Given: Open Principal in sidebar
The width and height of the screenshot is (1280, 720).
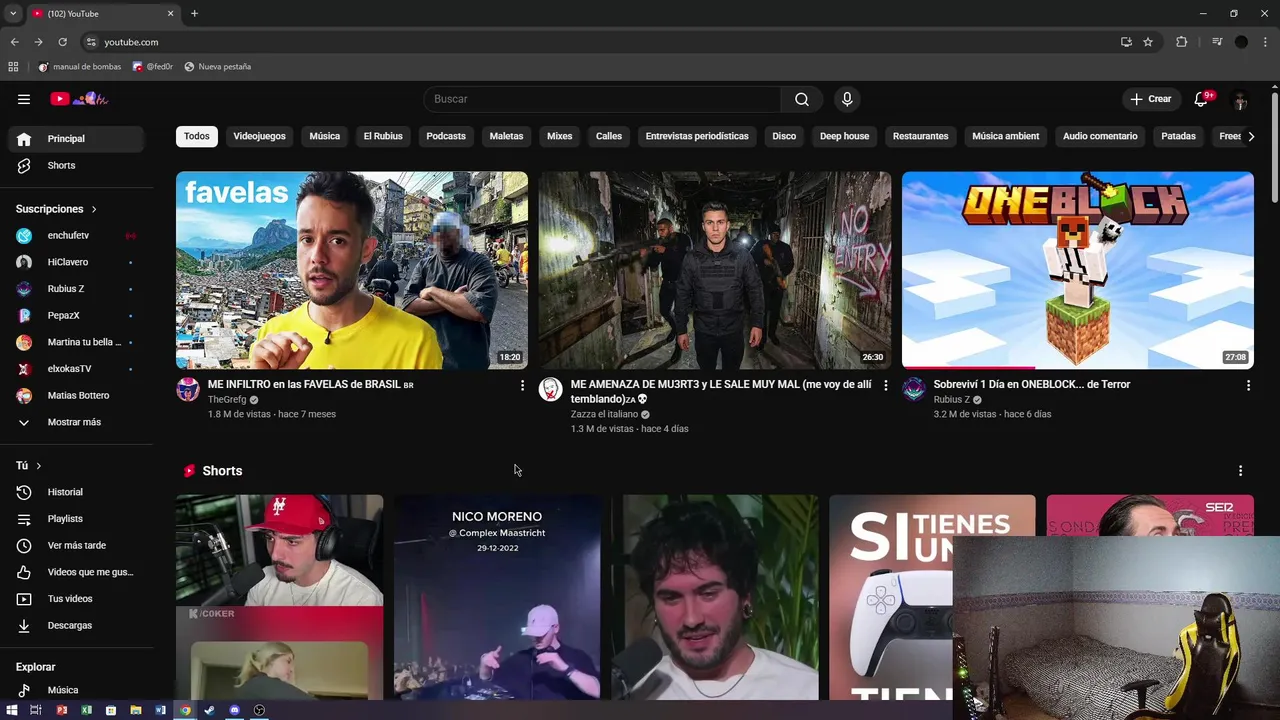Looking at the screenshot, I should tap(76, 139).
